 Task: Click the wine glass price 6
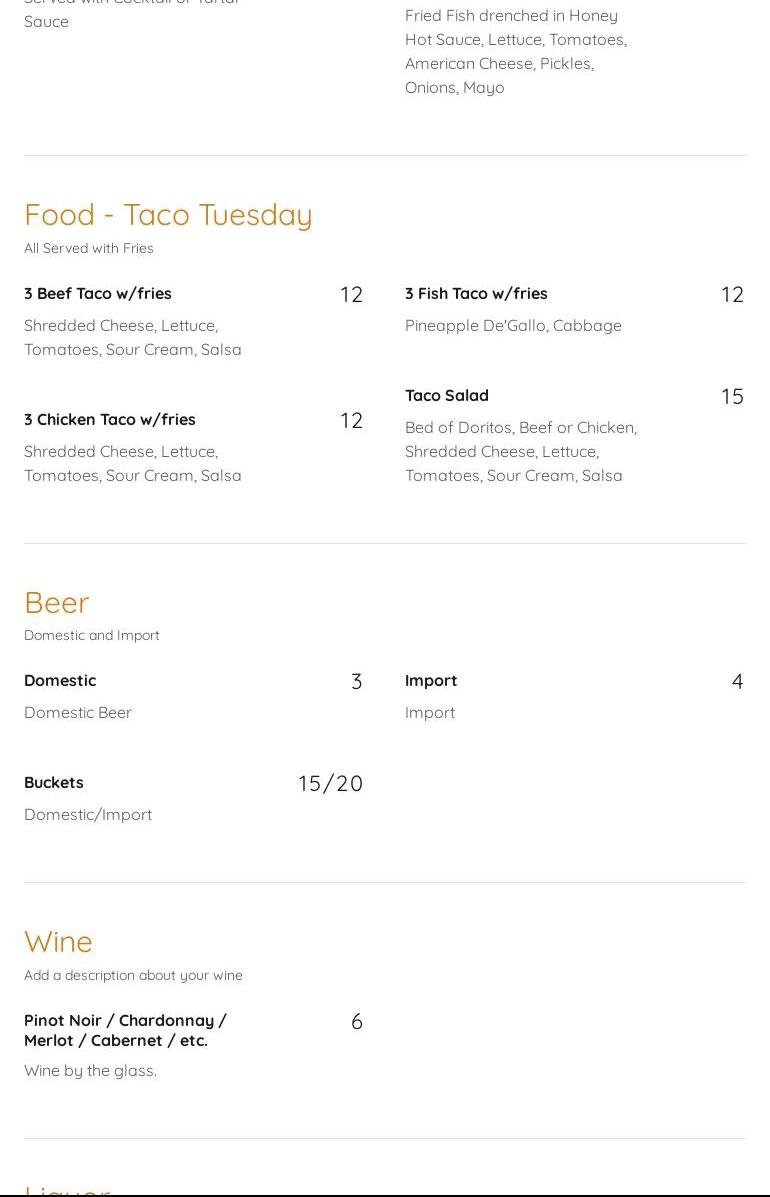(x=357, y=1021)
